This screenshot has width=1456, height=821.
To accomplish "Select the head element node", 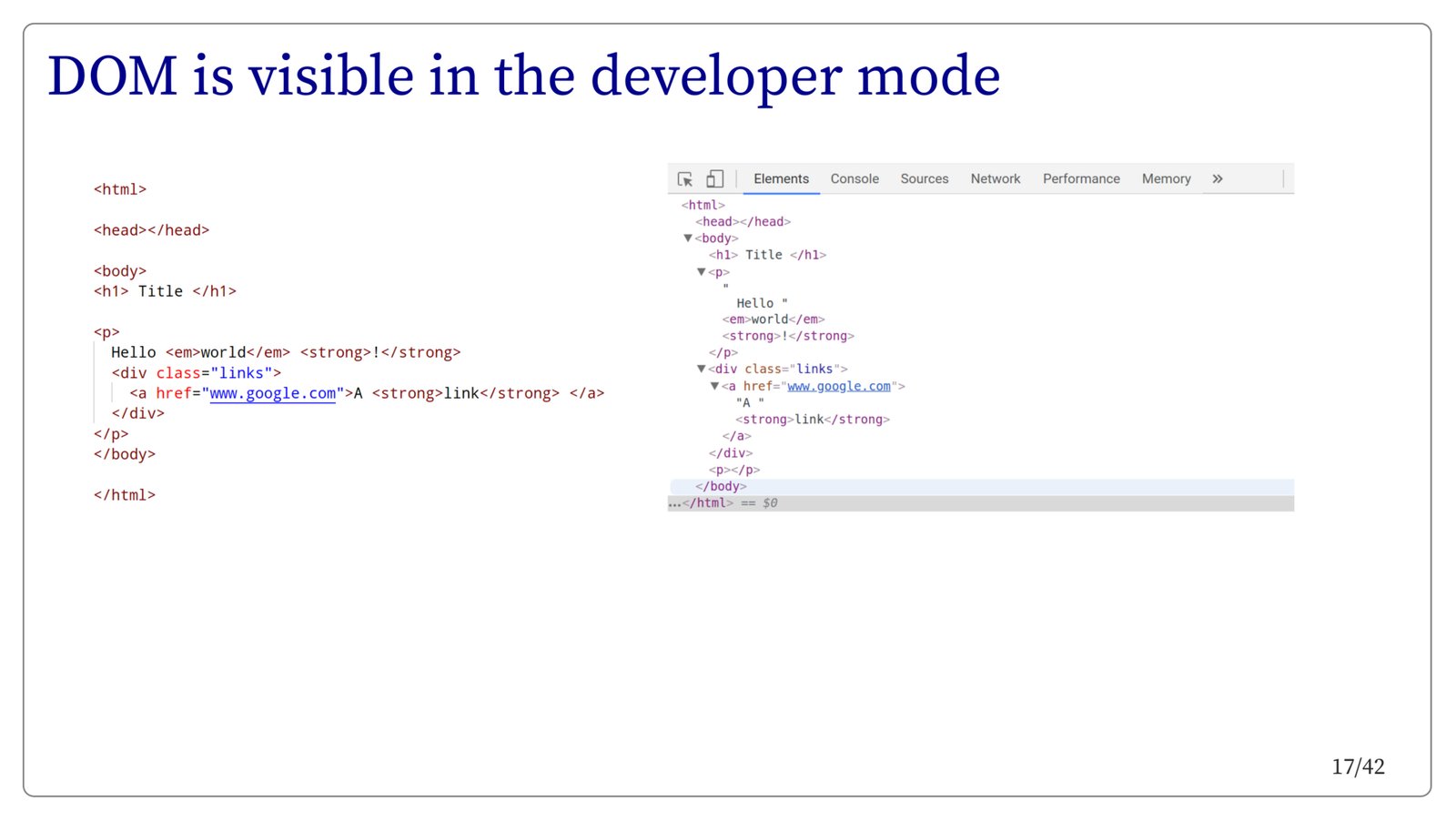I will coord(743,222).
